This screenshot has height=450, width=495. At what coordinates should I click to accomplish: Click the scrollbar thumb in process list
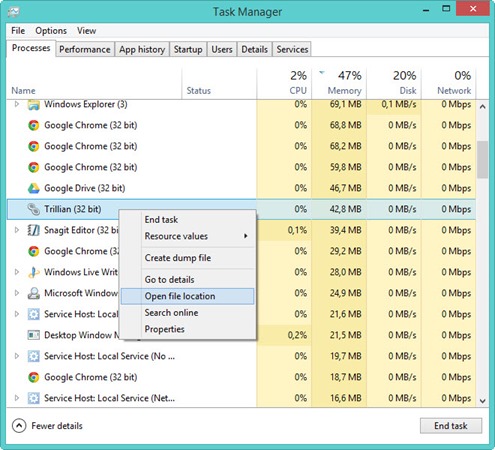pos(482,160)
